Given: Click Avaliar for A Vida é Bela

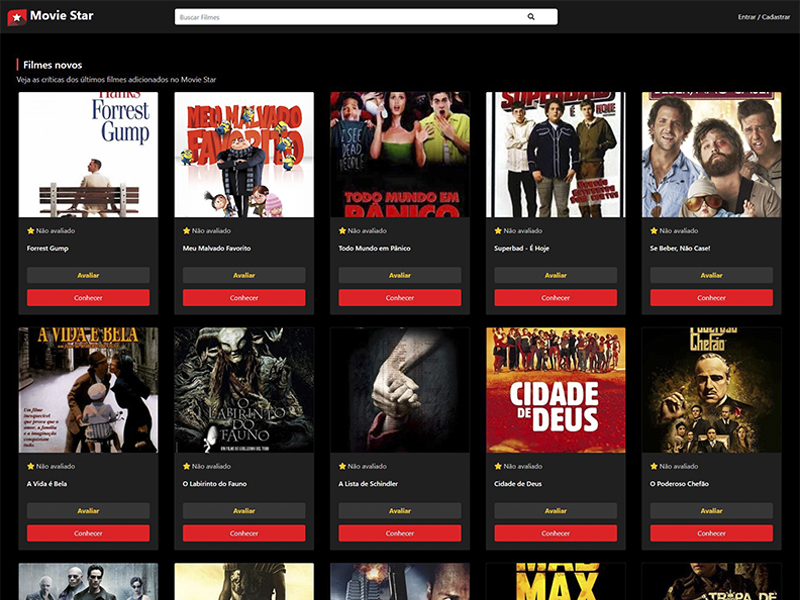Looking at the screenshot, I should click(x=88, y=511).
